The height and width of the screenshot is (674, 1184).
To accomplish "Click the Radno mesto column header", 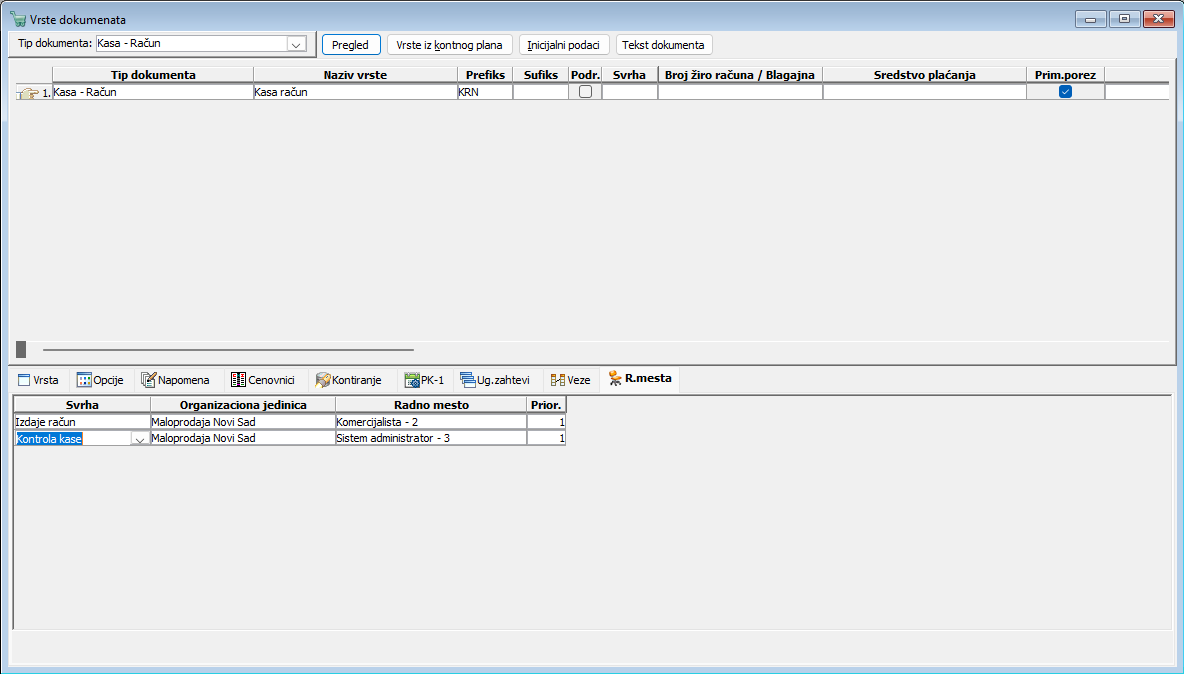I will click(x=431, y=405).
